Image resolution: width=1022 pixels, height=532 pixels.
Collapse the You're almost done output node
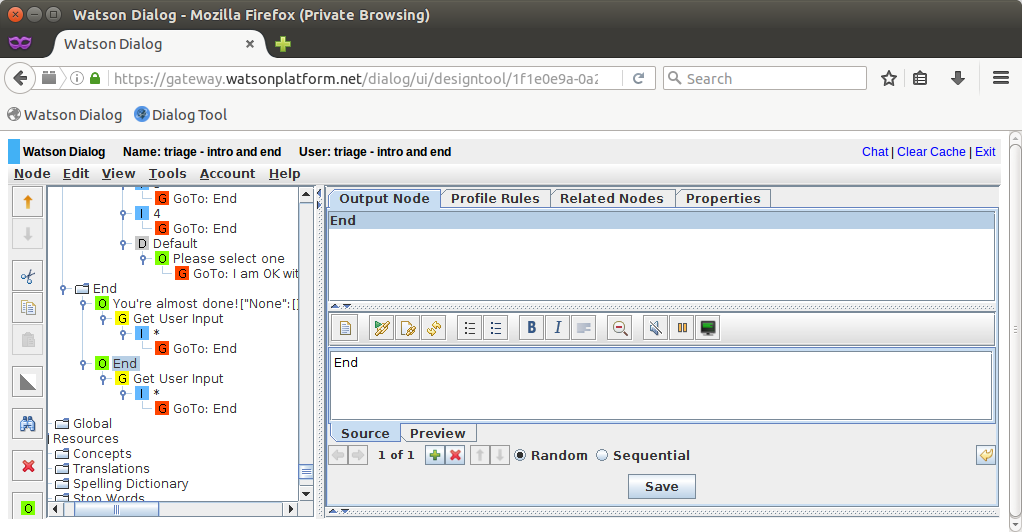coord(83,304)
